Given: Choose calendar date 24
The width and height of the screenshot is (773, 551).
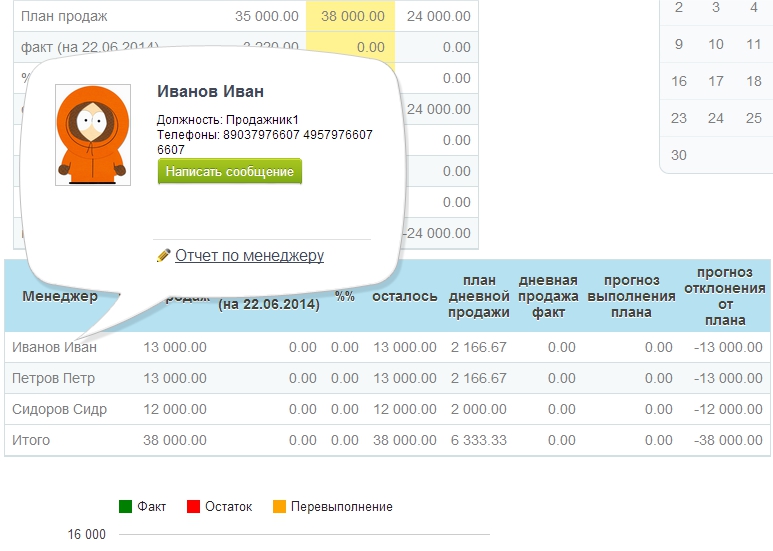Looking at the screenshot, I should tap(716, 118).
